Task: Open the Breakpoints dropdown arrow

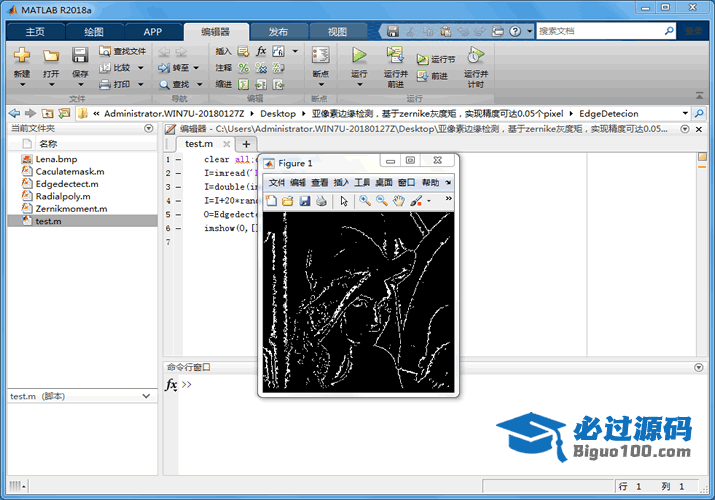Action: pyautogui.click(x=321, y=84)
